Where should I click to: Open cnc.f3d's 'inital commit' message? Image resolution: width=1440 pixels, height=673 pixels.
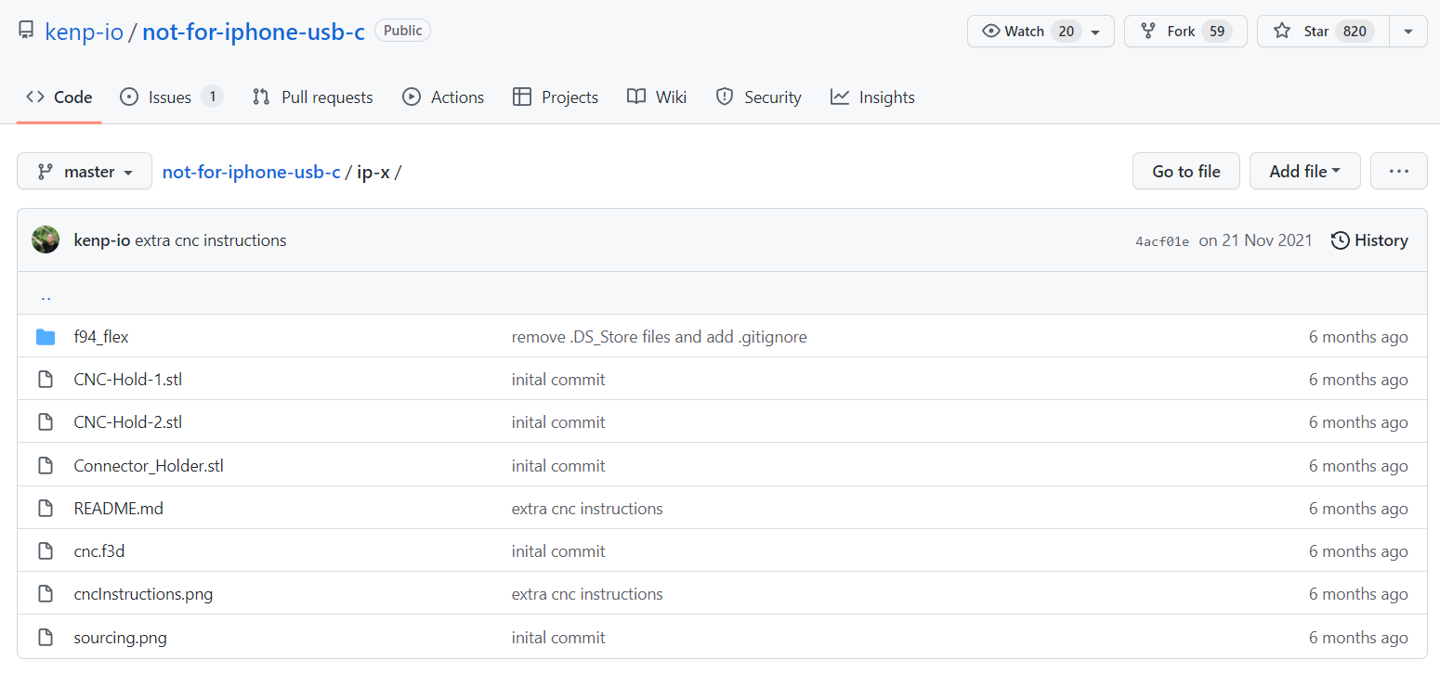(x=558, y=551)
